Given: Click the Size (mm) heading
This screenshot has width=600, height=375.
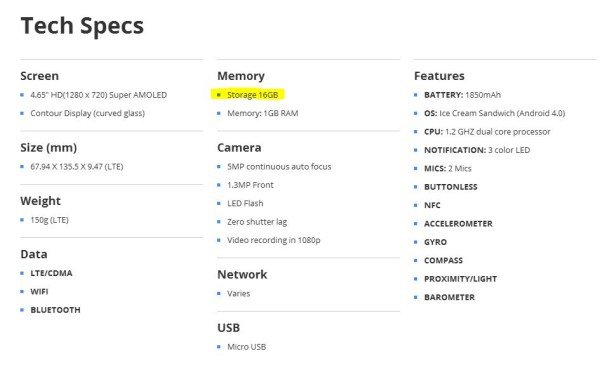Looking at the screenshot, I should coord(49,148).
